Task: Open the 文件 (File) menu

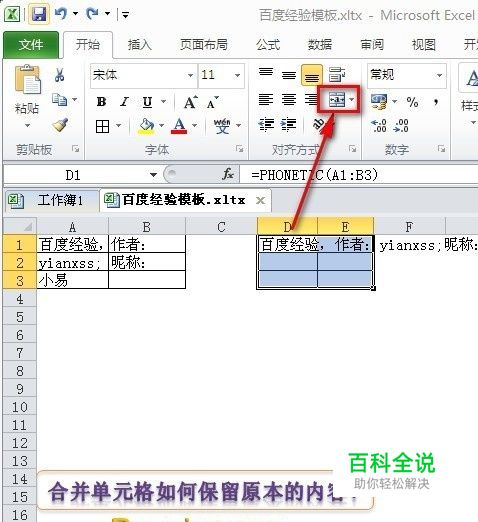Action: coord(31,45)
